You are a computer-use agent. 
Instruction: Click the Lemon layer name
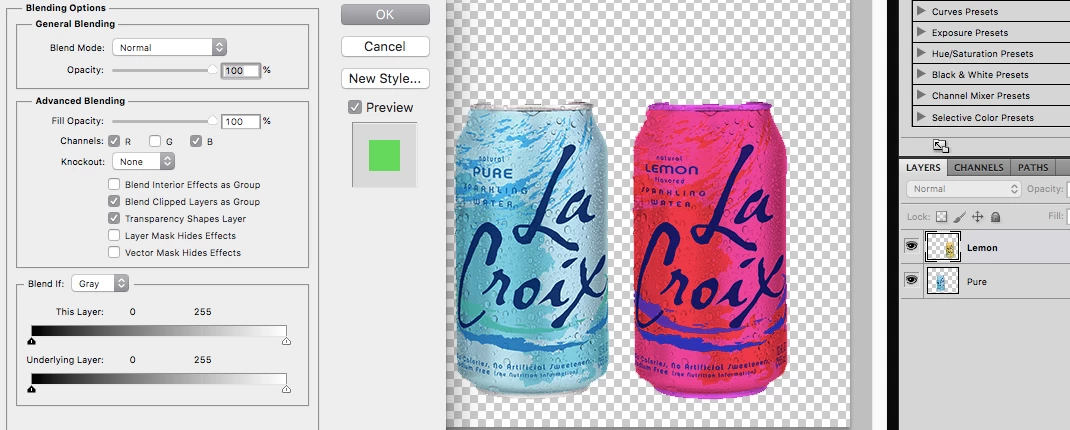982,248
